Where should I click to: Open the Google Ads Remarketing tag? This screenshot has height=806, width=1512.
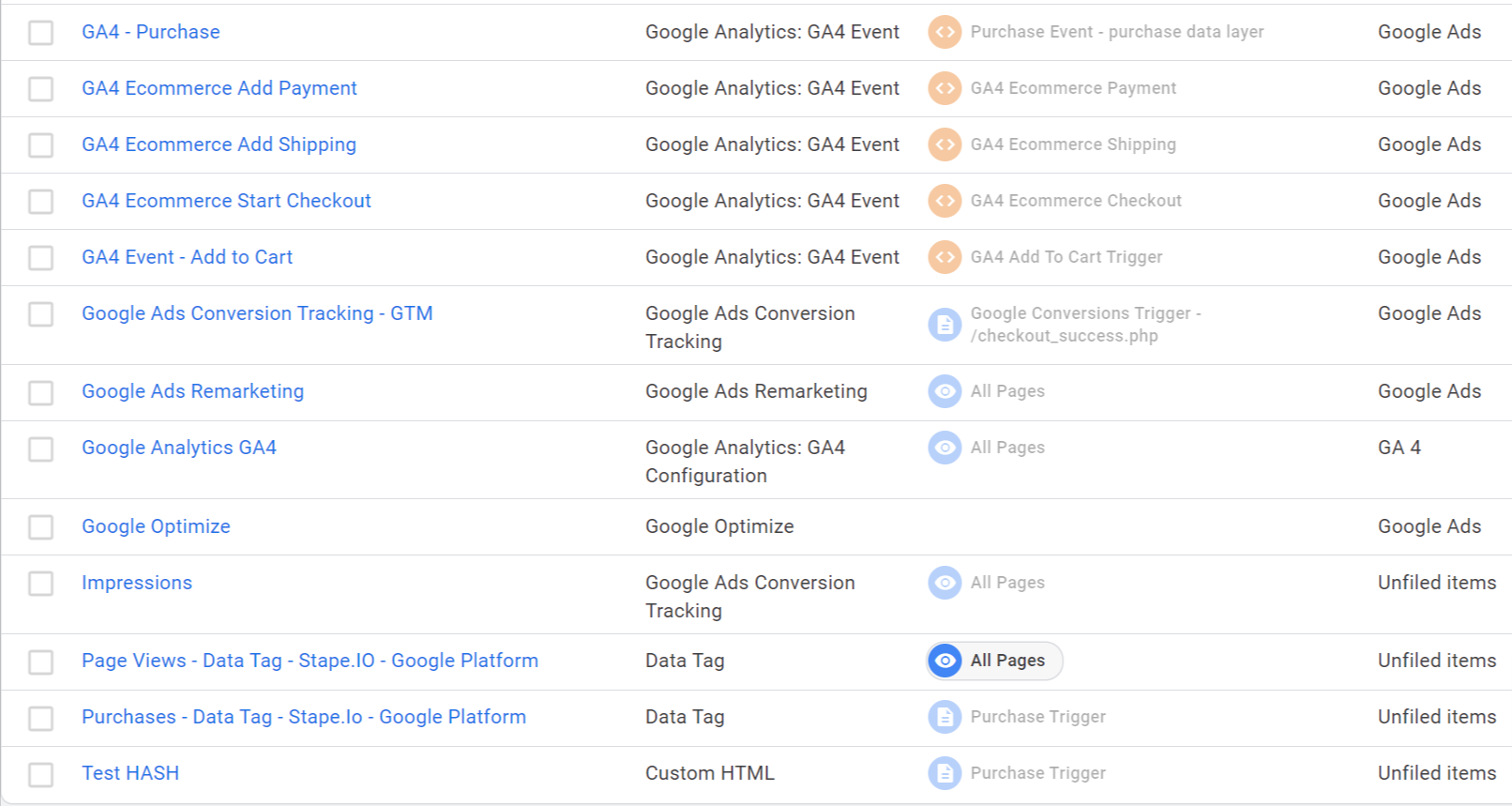[192, 391]
